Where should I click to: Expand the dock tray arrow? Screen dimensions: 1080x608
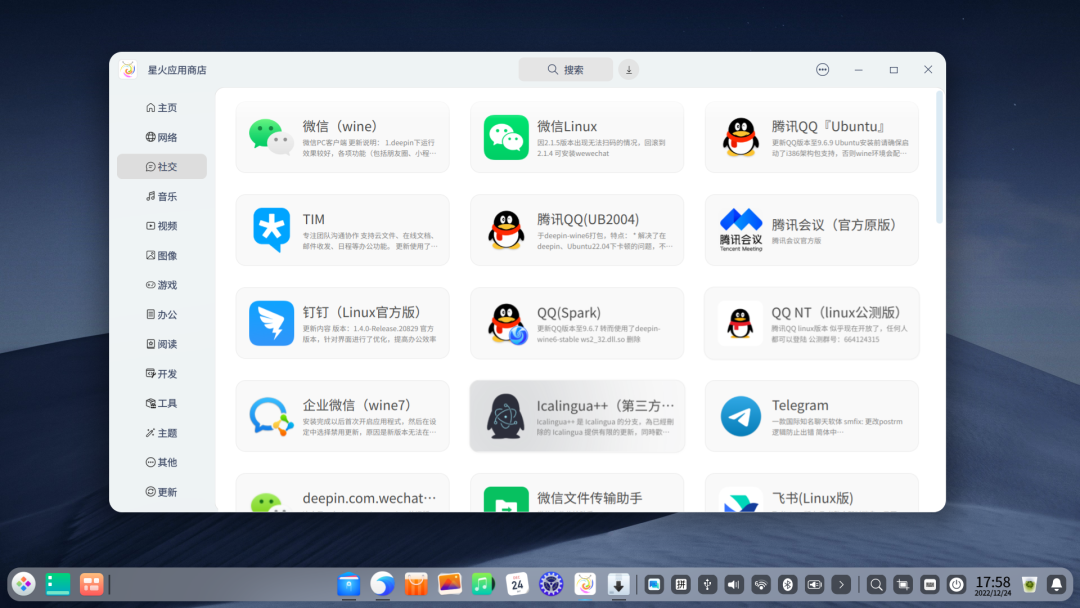pos(841,584)
